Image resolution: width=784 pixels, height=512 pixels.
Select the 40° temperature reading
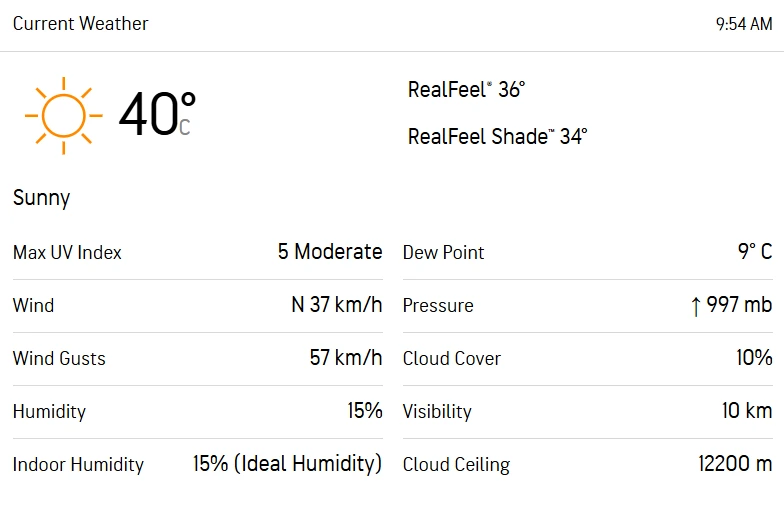pyautogui.click(x=156, y=113)
